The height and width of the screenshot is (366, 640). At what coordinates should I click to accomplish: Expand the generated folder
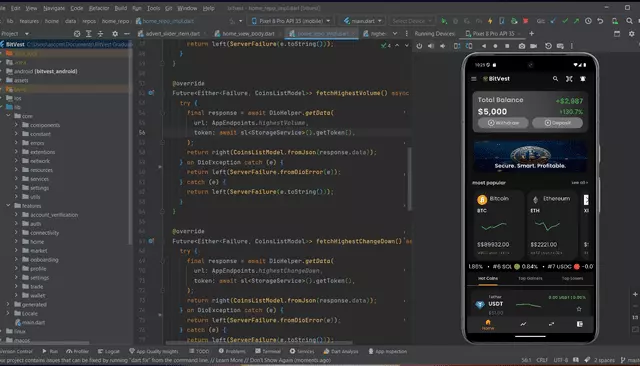(x=8, y=304)
